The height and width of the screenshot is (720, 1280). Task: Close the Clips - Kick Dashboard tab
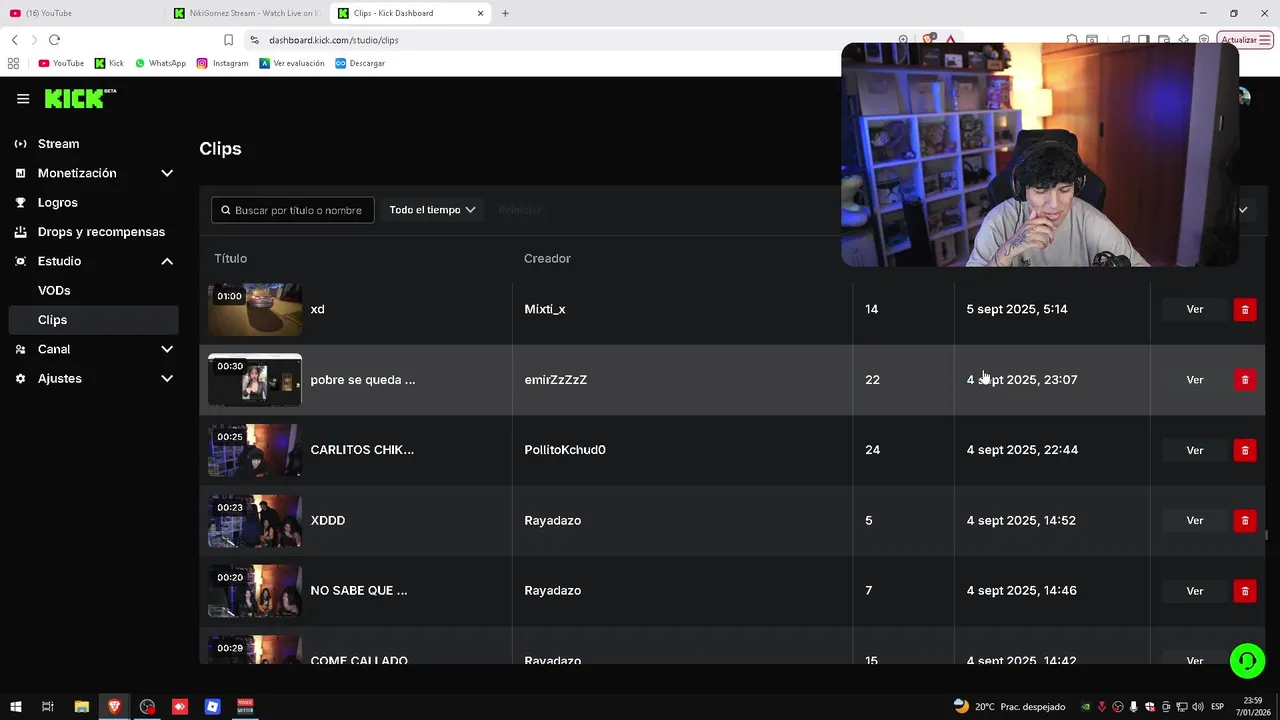(x=481, y=13)
